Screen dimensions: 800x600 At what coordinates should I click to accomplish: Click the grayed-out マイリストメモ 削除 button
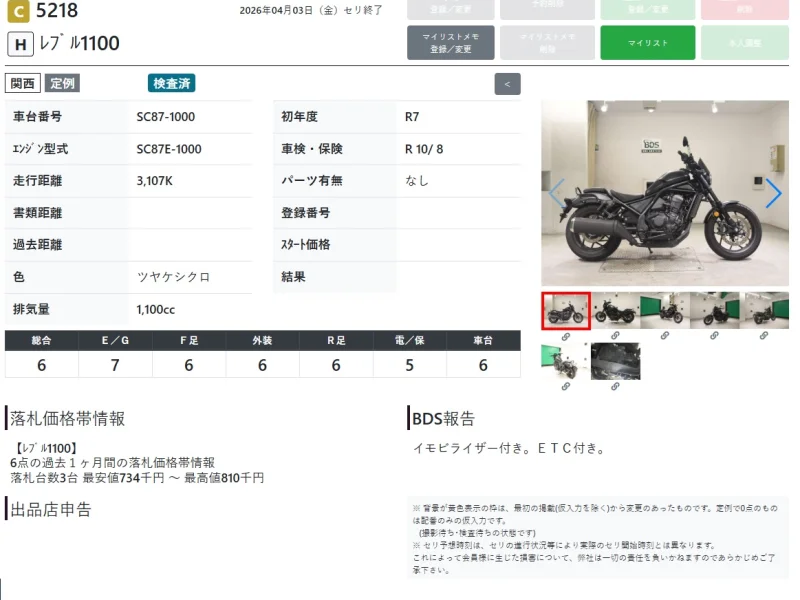tap(547, 43)
